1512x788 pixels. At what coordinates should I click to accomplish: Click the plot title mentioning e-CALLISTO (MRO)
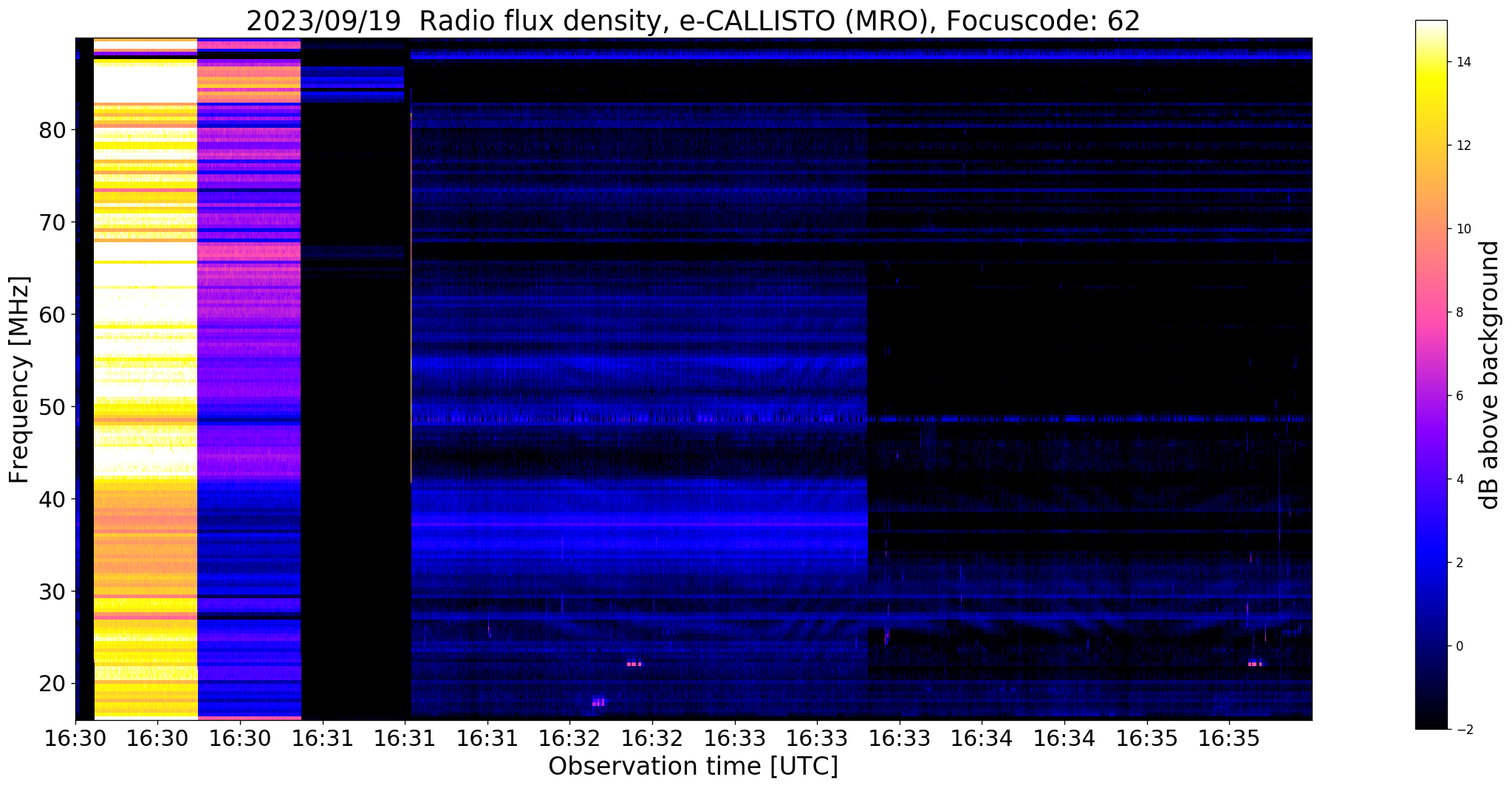point(693,21)
